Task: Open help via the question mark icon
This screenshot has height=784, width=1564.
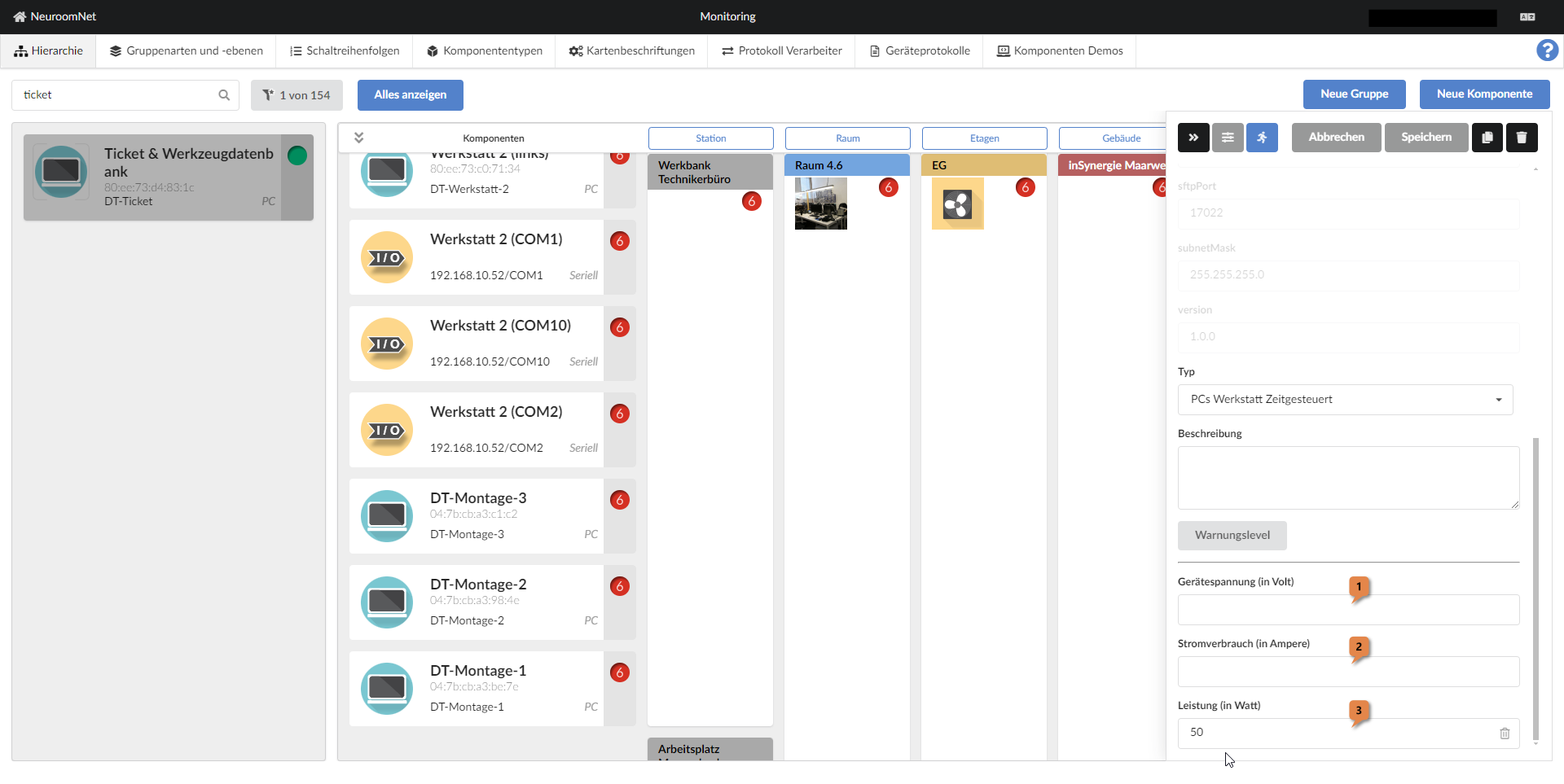Action: (1547, 50)
